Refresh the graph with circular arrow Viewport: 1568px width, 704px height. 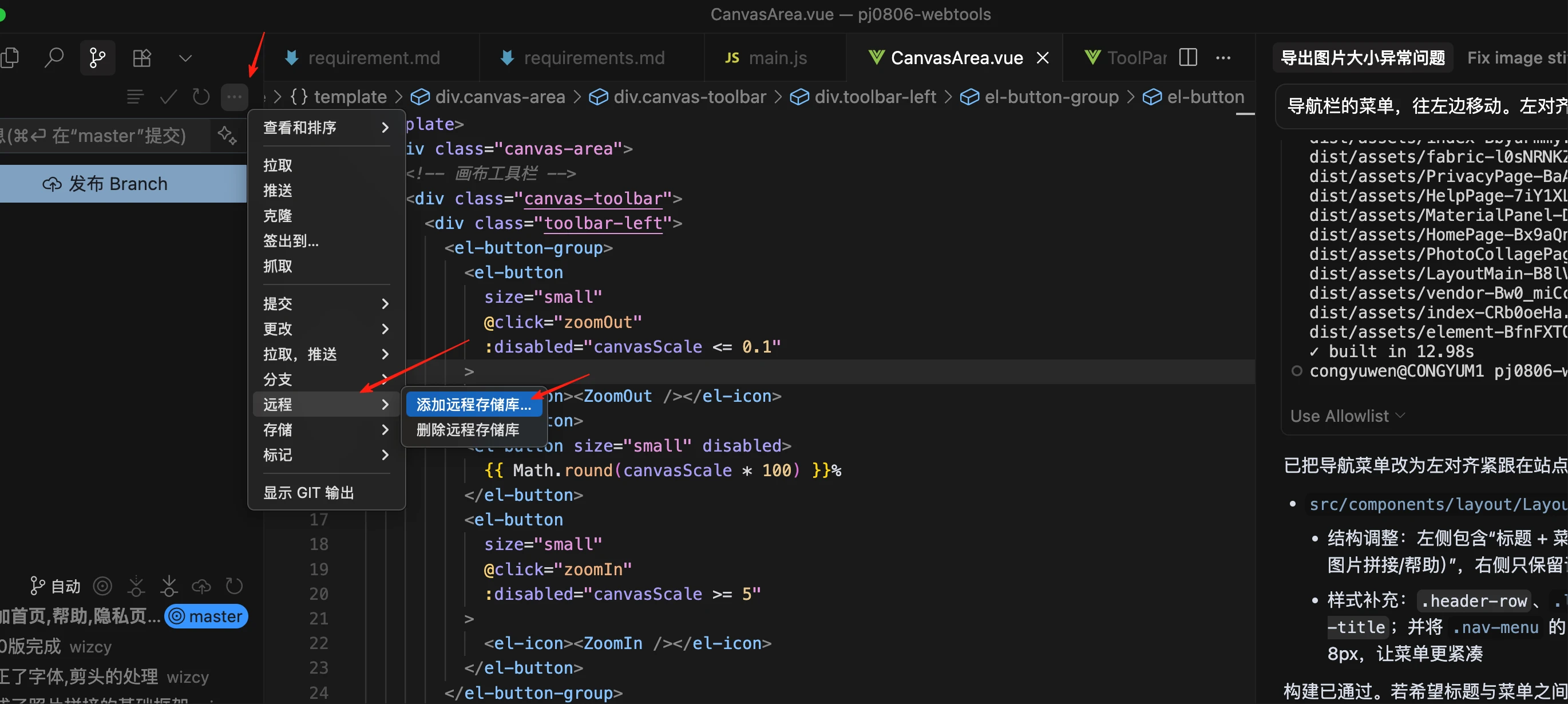[x=235, y=586]
